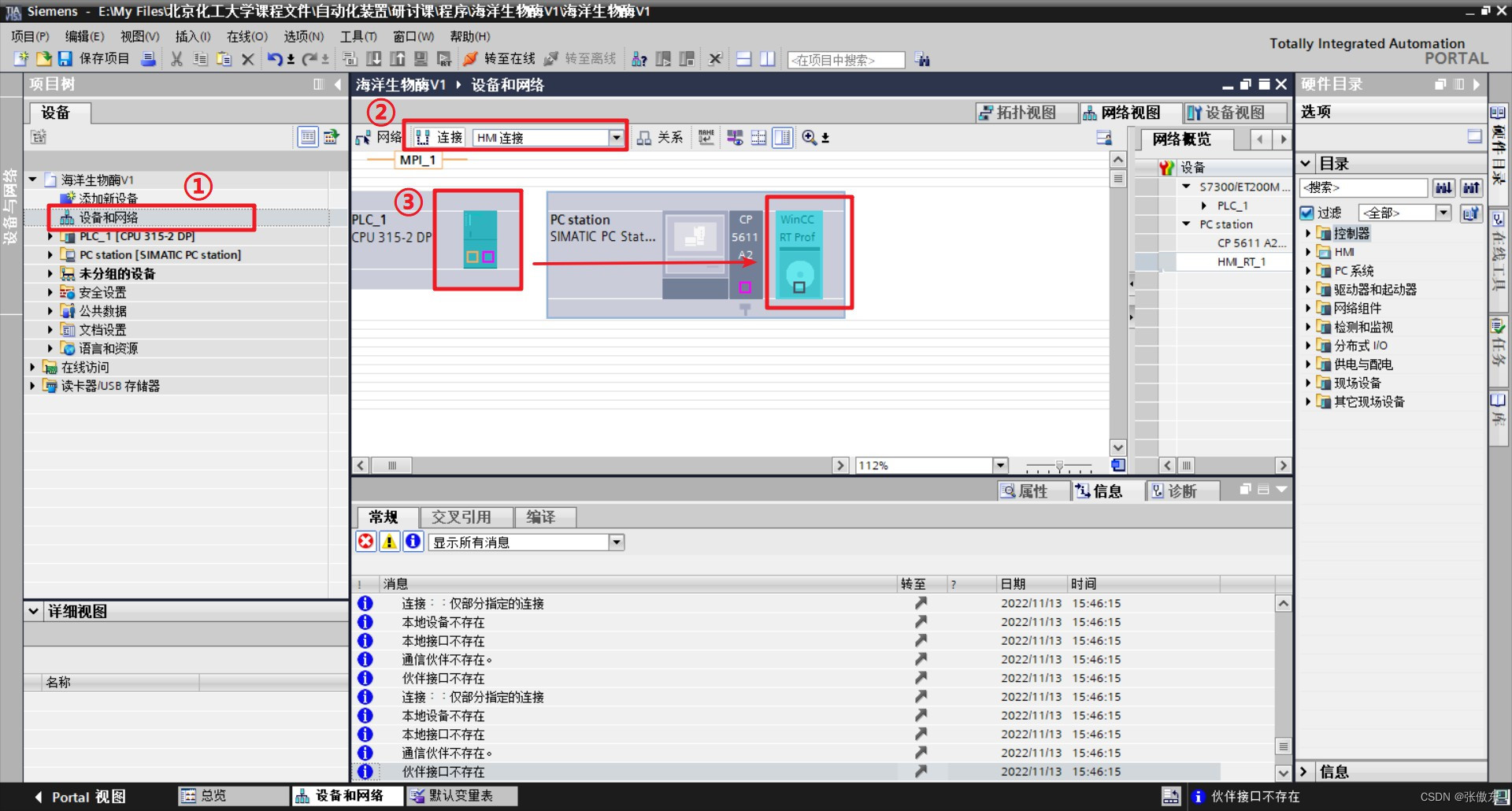The width and height of the screenshot is (1512, 811).
Task: Open the 编辑(E) menu
Action: click(x=84, y=36)
